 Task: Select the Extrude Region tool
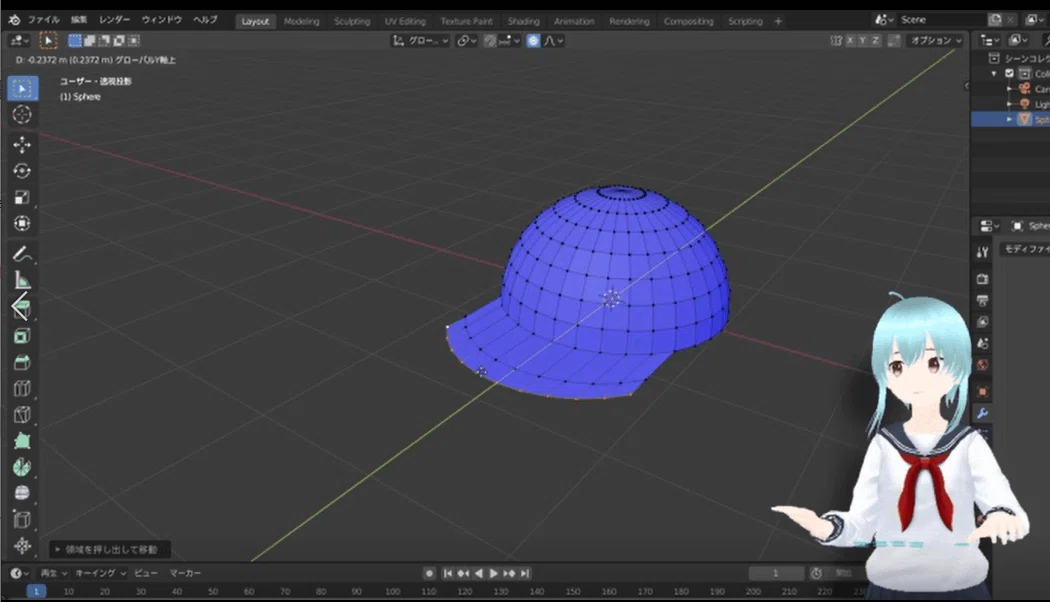pyautogui.click(x=22, y=308)
